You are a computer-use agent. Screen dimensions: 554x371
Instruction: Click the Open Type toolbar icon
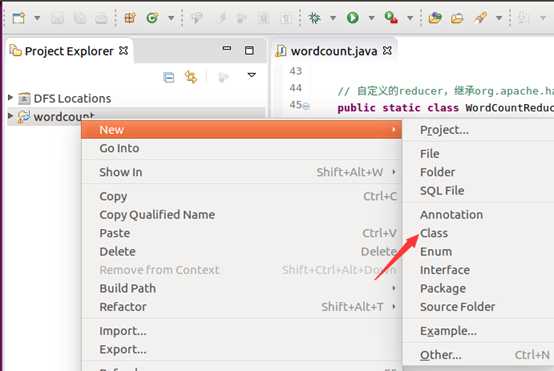click(x=435, y=18)
